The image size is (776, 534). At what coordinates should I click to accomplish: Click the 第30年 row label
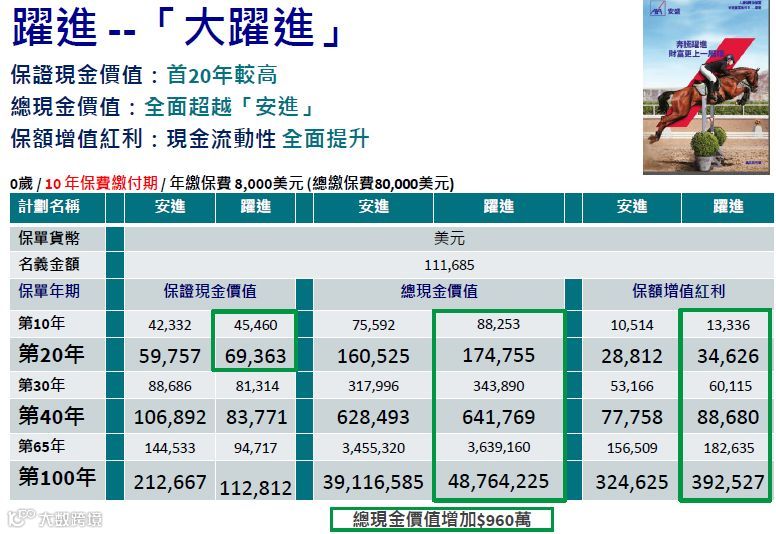42,385
